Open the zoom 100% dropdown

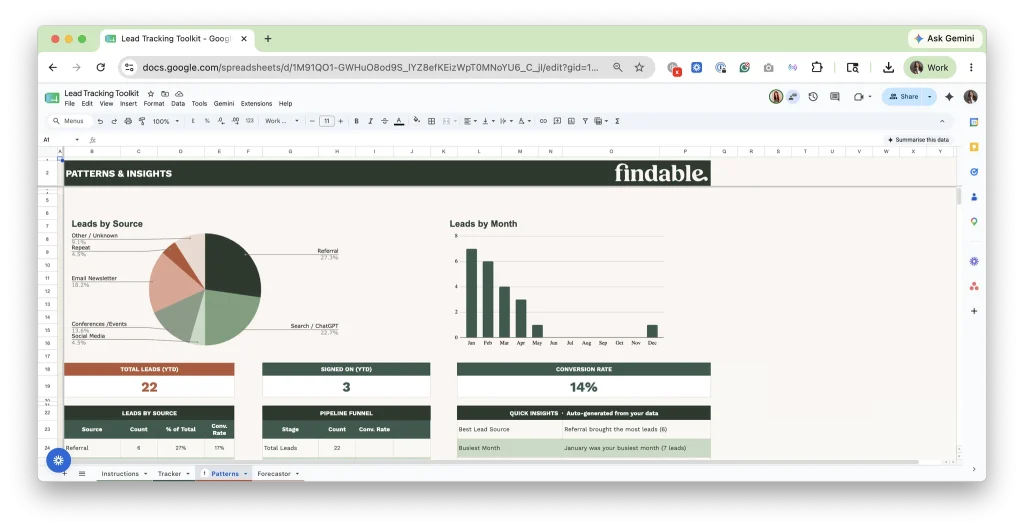(x=165, y=121)
